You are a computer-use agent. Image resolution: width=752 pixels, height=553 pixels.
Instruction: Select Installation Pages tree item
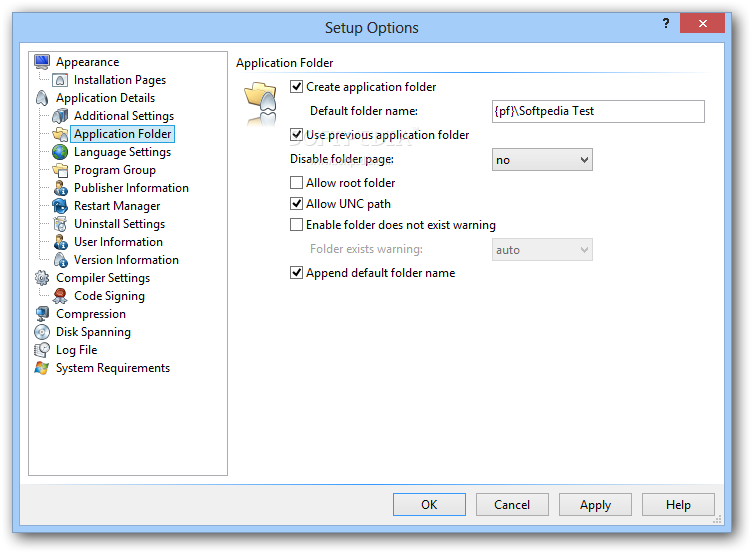coord(120,80)
